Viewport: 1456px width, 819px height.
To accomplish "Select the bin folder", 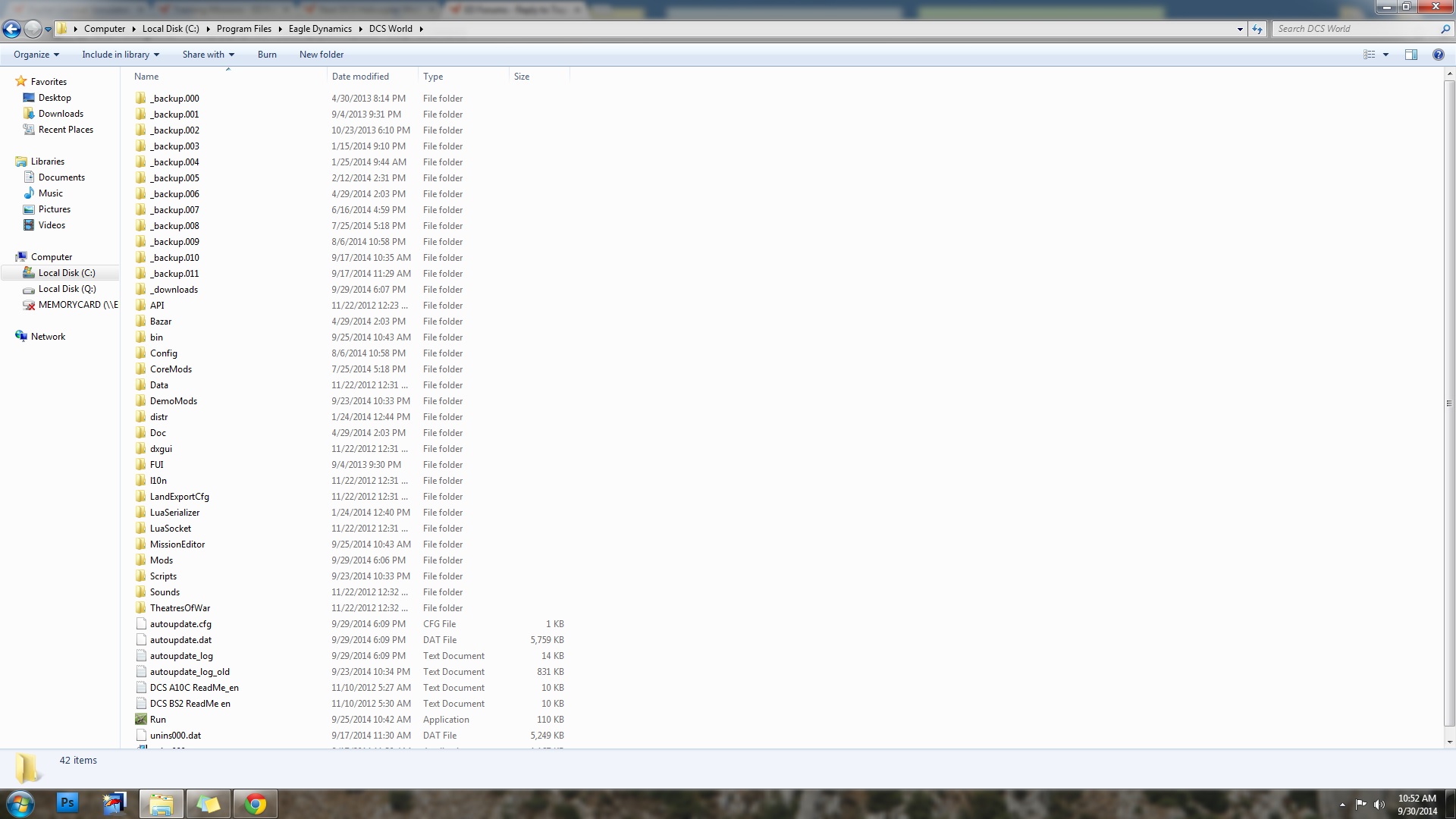I will pyautogui.click(x=156, y=337).
